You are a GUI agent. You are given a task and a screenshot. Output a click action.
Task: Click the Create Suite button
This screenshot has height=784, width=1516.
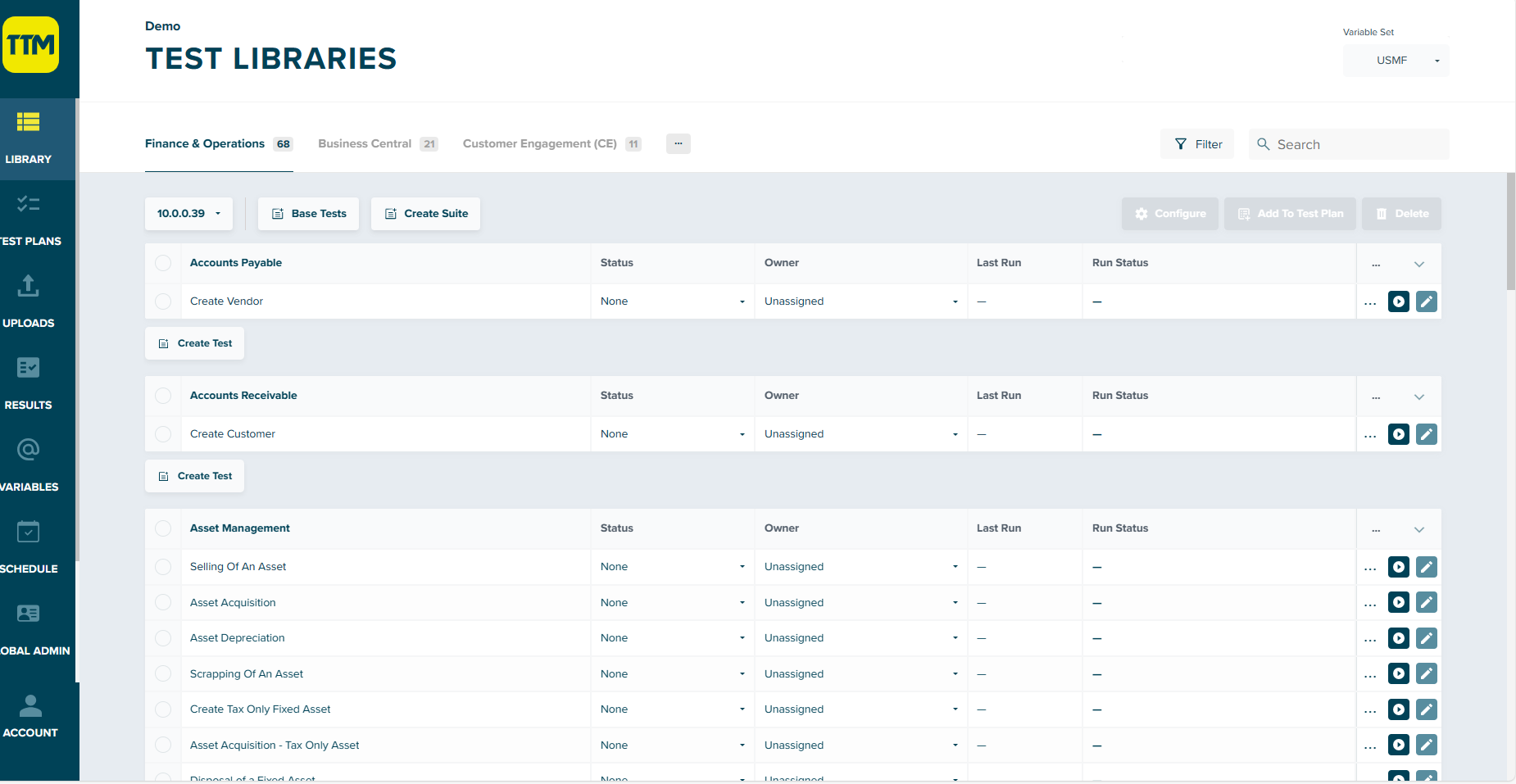pyautogui.click(x=425, y=213)
